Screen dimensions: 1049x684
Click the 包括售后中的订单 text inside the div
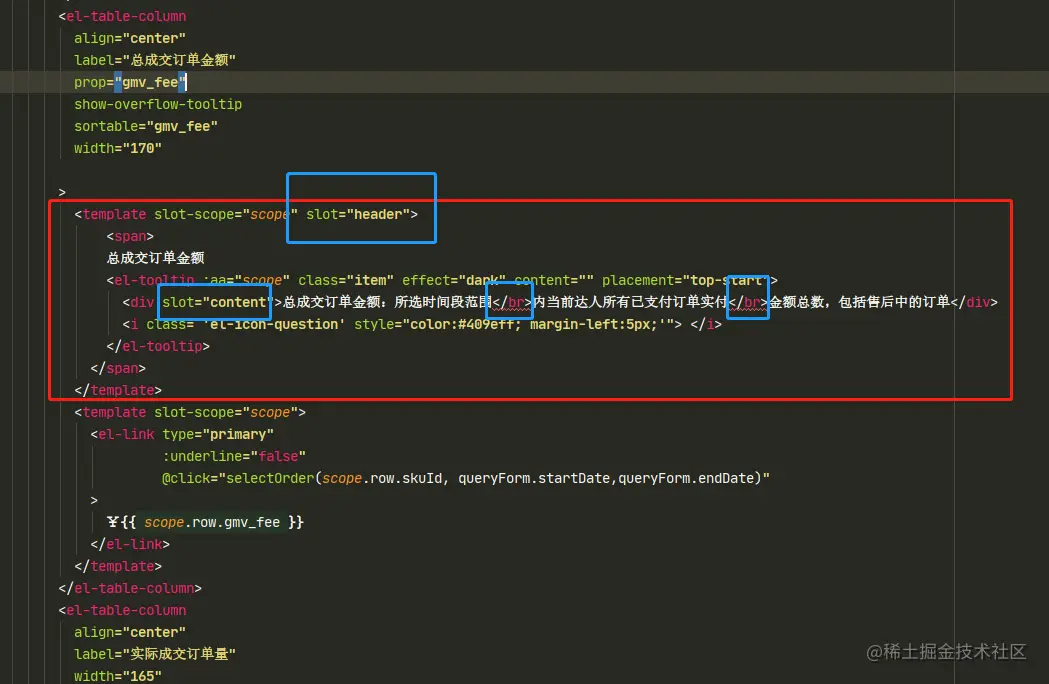pos(894,303)
